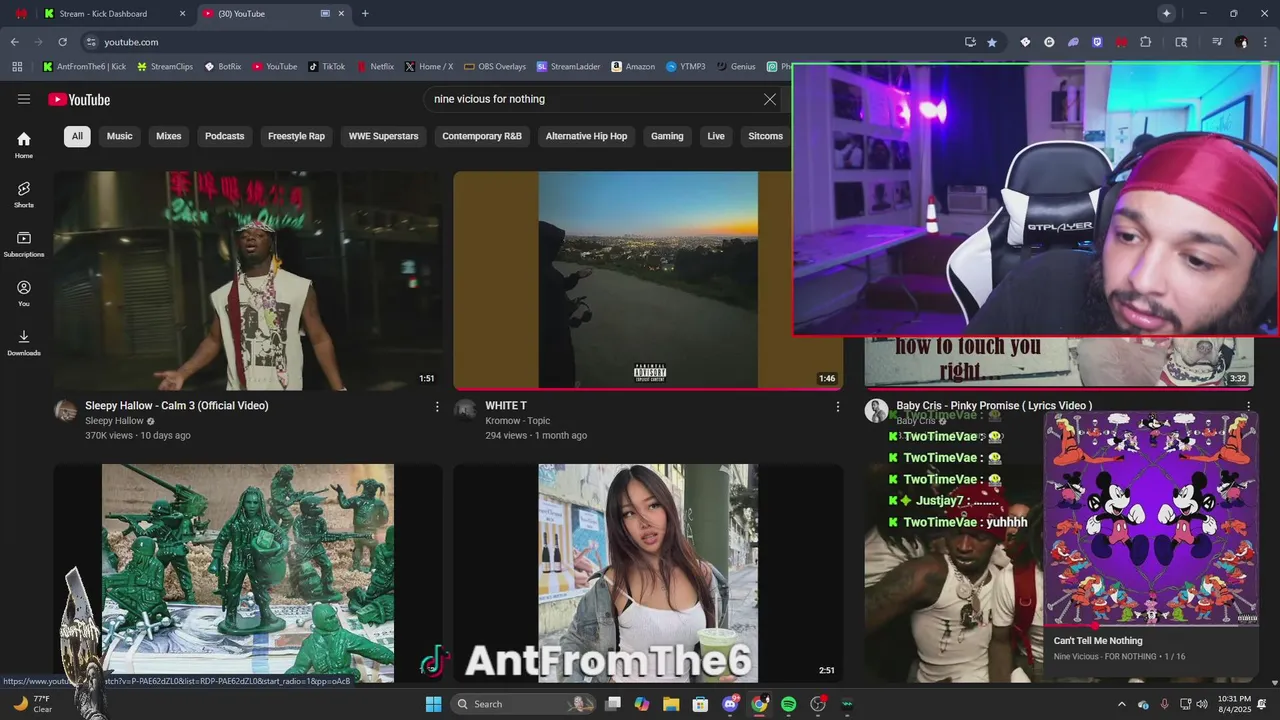Click the Chrome icon in the taskbar
1280x720 pixels.
(760, 704)
